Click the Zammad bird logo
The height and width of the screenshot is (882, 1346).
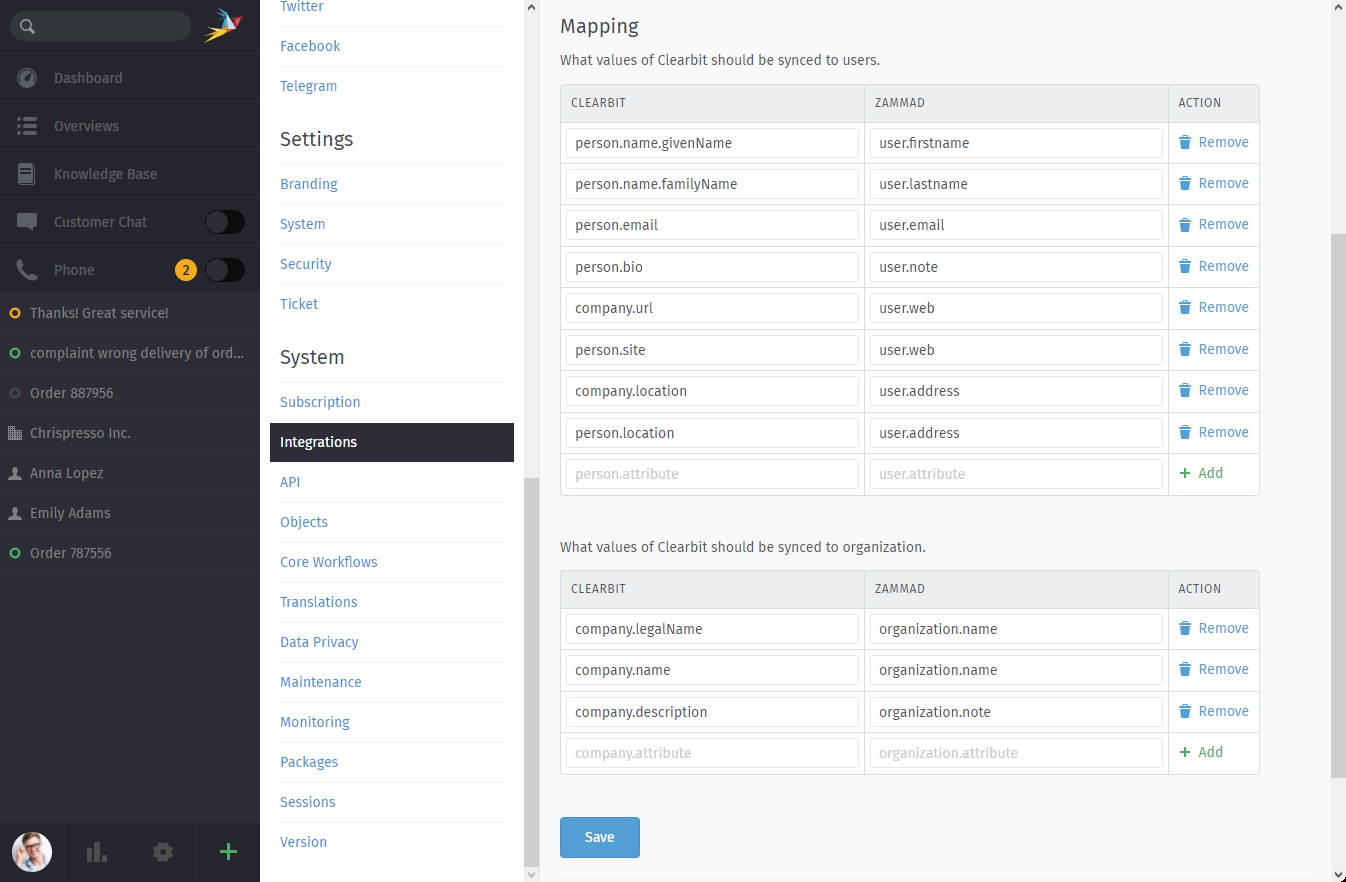pyautogui.click(x=223, y=26)
